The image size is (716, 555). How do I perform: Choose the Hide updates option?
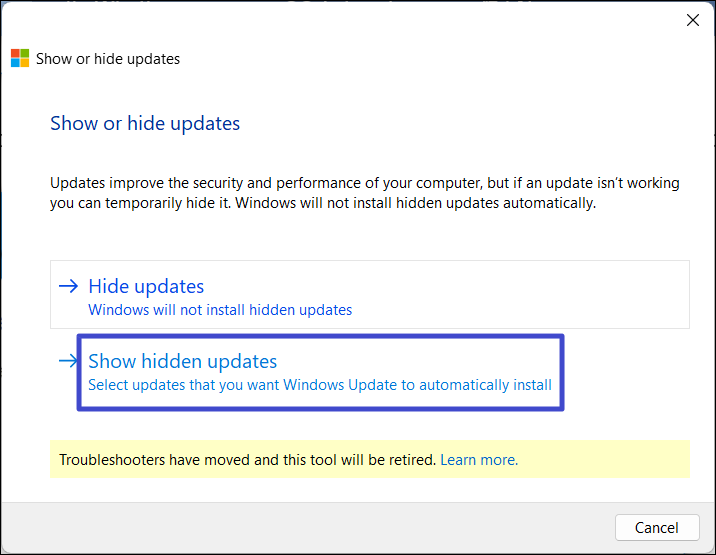click(x=146, y=287)
